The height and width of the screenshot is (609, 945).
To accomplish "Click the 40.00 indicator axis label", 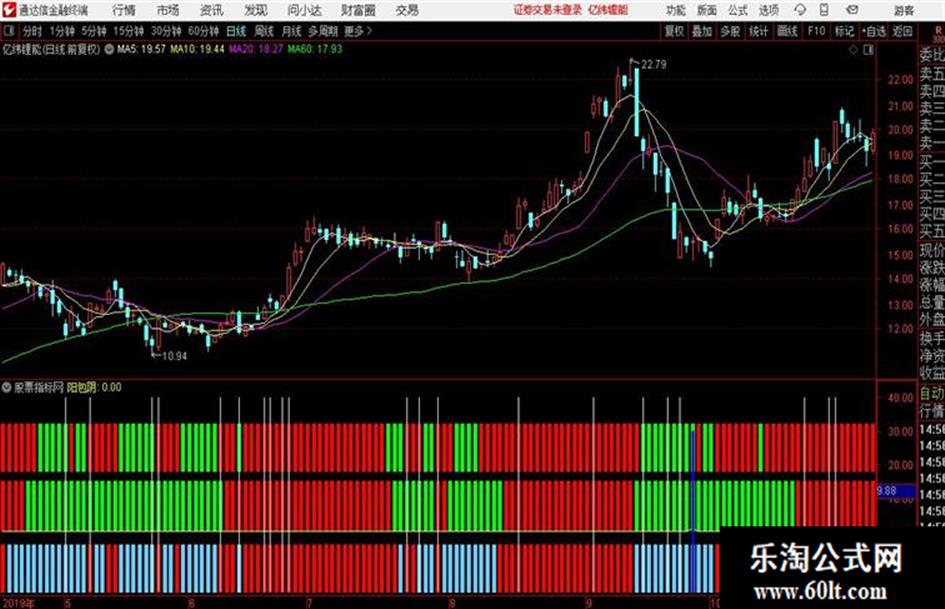I will pyautogui.click(x=900, y=397).
